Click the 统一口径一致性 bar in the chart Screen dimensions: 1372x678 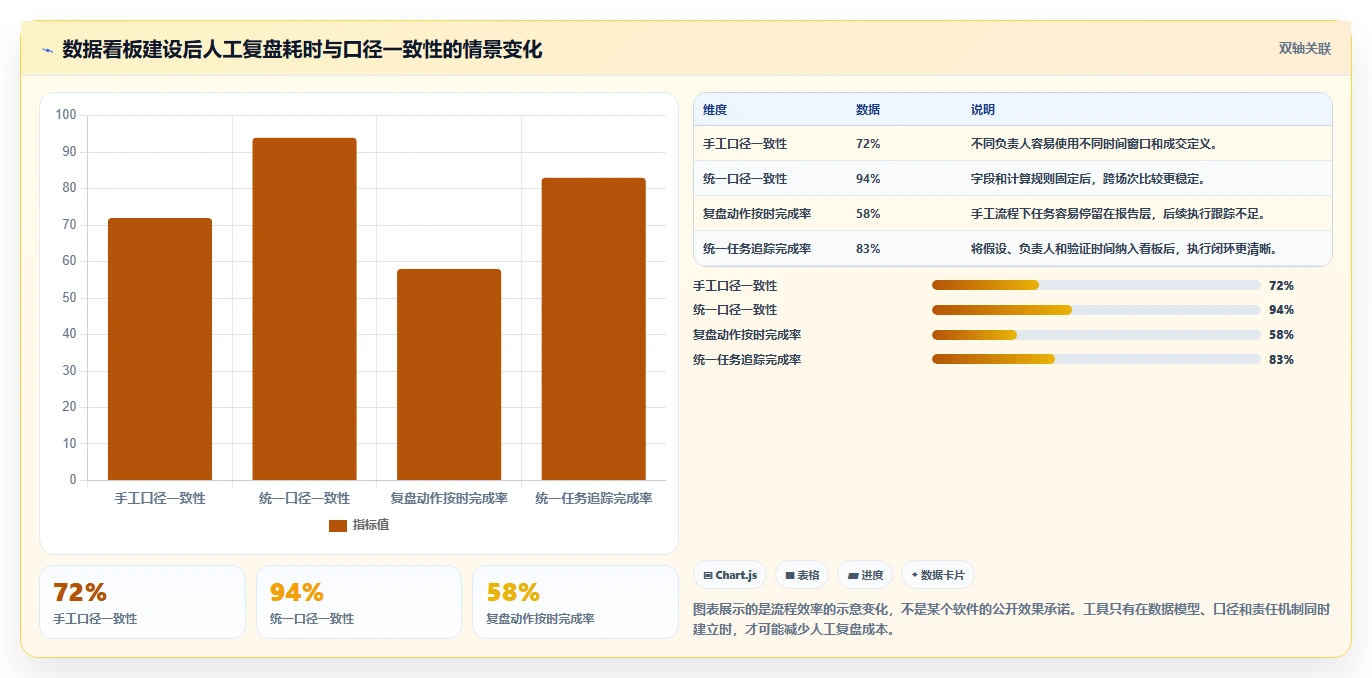point(304,309)
